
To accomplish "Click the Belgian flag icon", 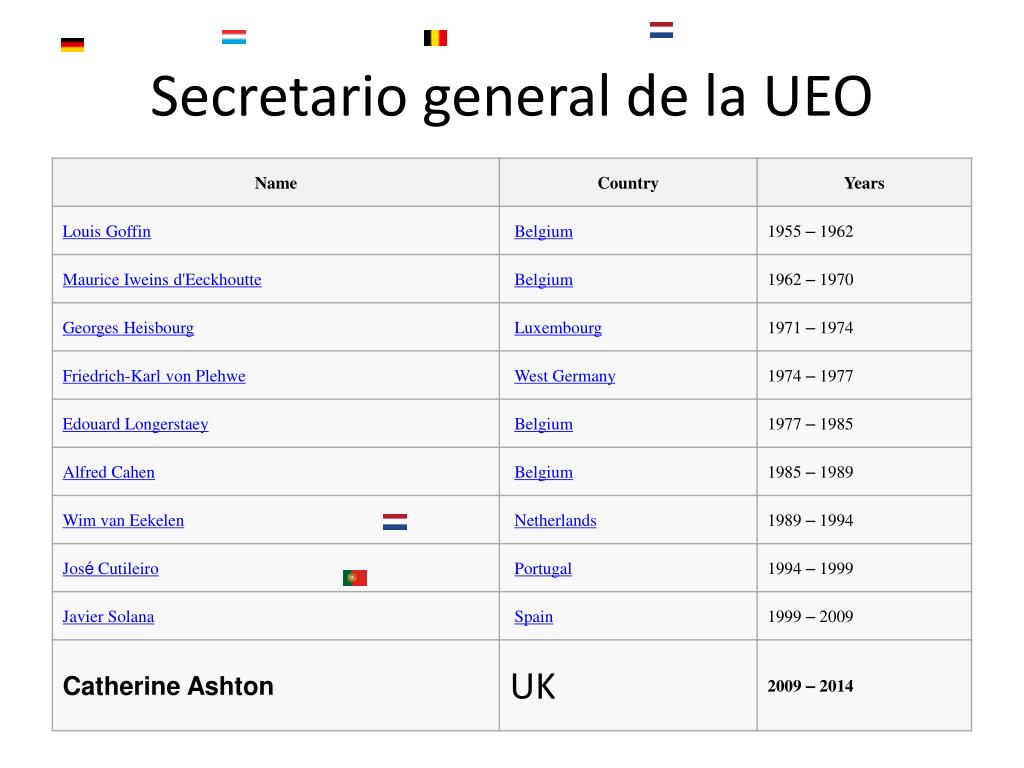I will [x=436, y=38].
